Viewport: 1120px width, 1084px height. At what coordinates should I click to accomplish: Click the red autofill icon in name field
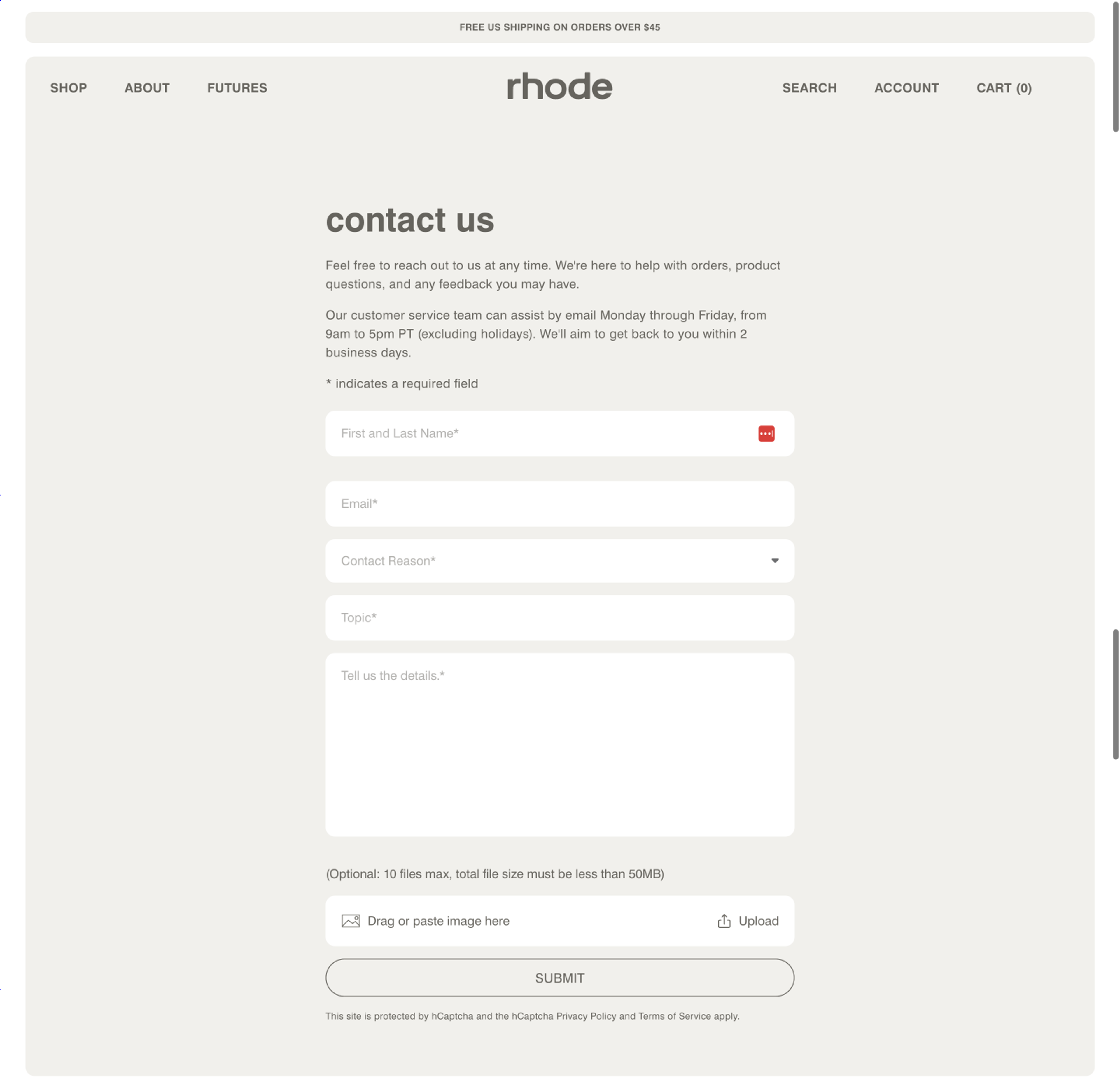767,434
